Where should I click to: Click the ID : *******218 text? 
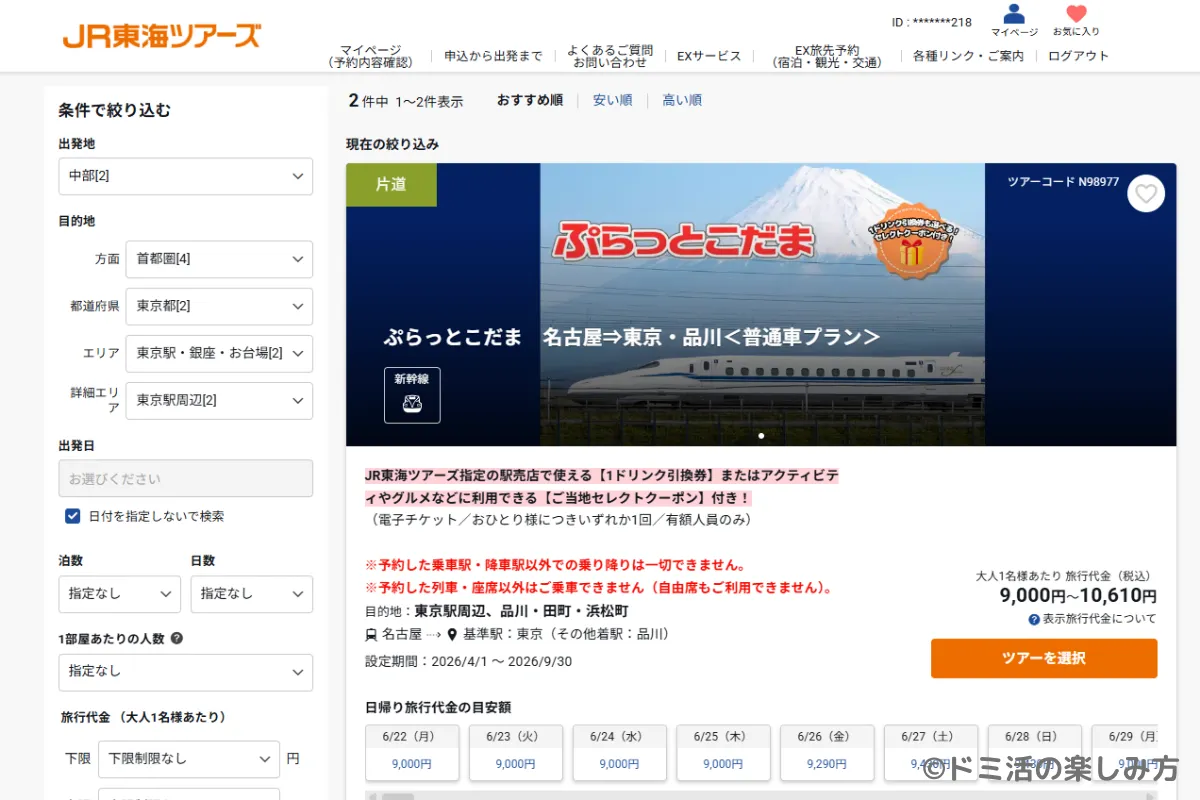(x=932, y=21)
